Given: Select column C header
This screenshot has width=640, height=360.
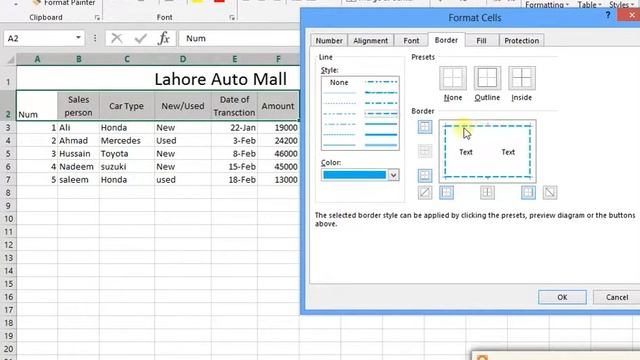Looking at the screenshot, I should coord(127,59).
